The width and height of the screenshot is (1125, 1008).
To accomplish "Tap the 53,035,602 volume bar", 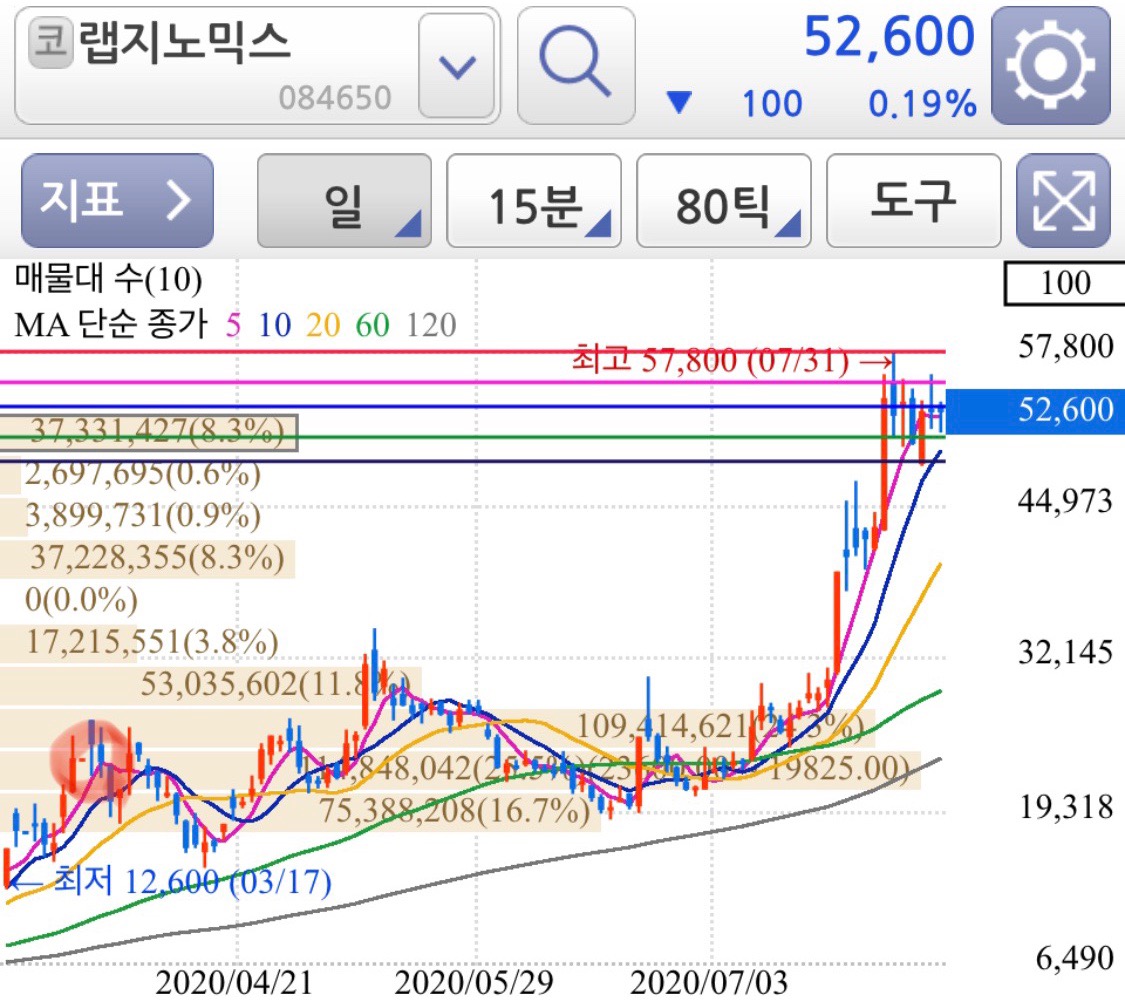I will [x=211, y=684].
